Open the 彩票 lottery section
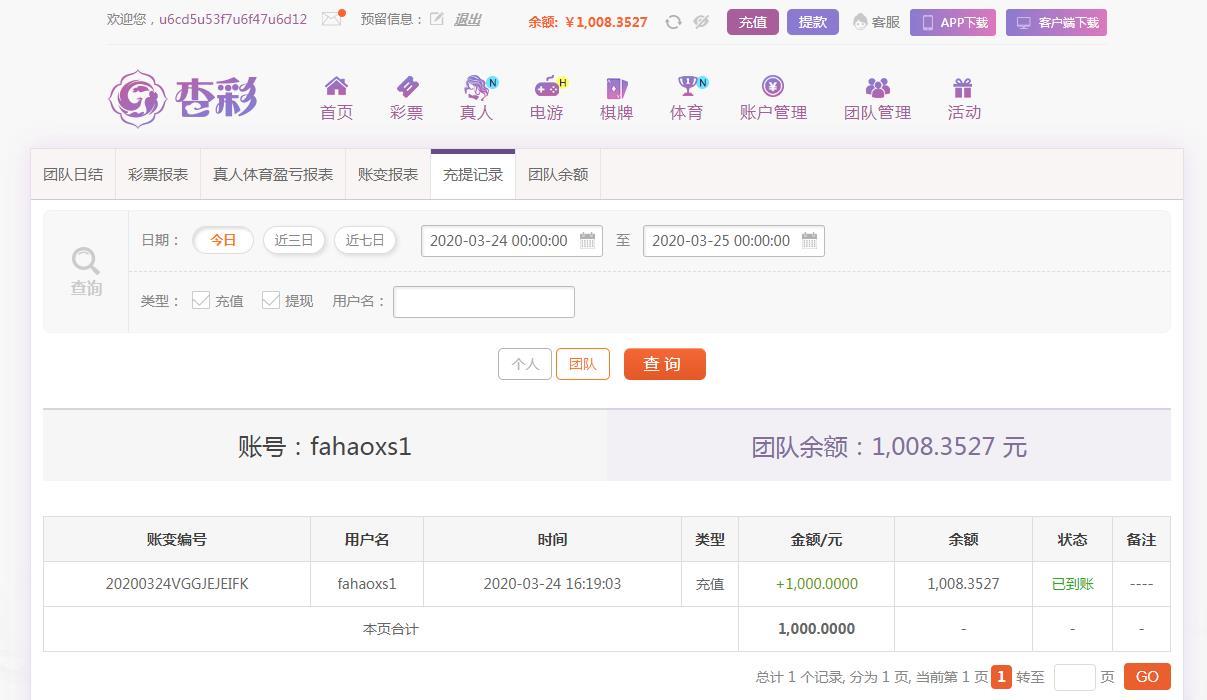 point(406,97)
